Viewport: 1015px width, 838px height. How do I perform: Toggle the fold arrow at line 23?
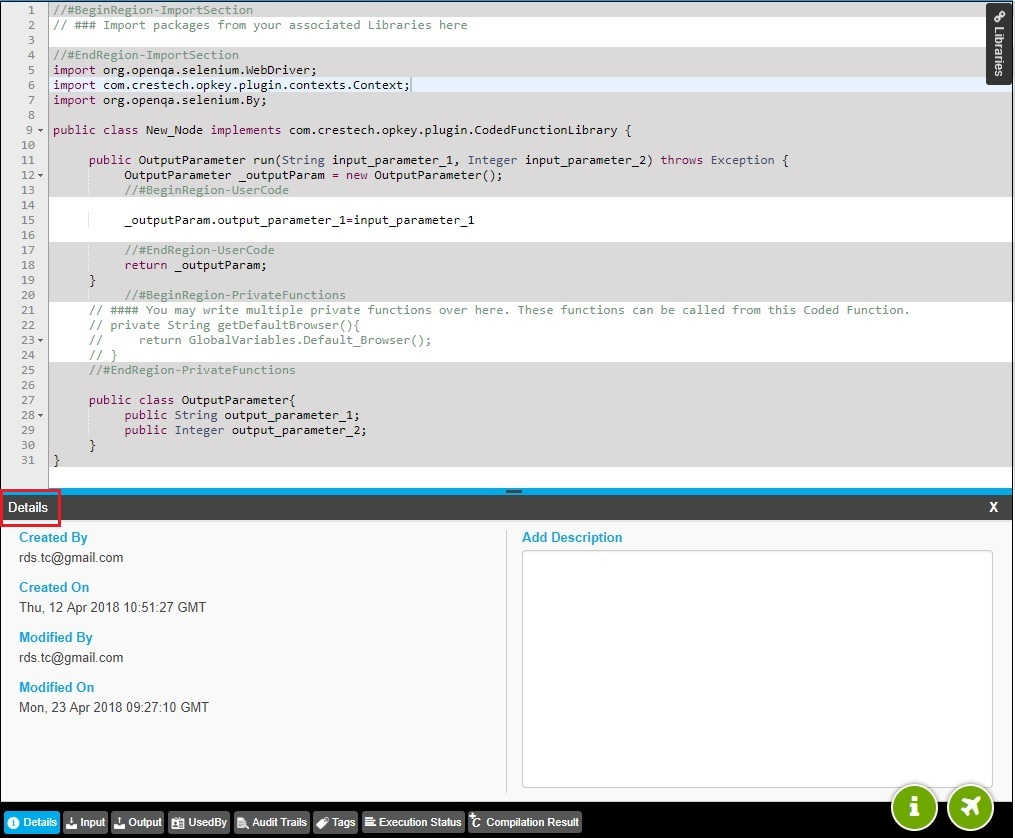tap(40, 340)
